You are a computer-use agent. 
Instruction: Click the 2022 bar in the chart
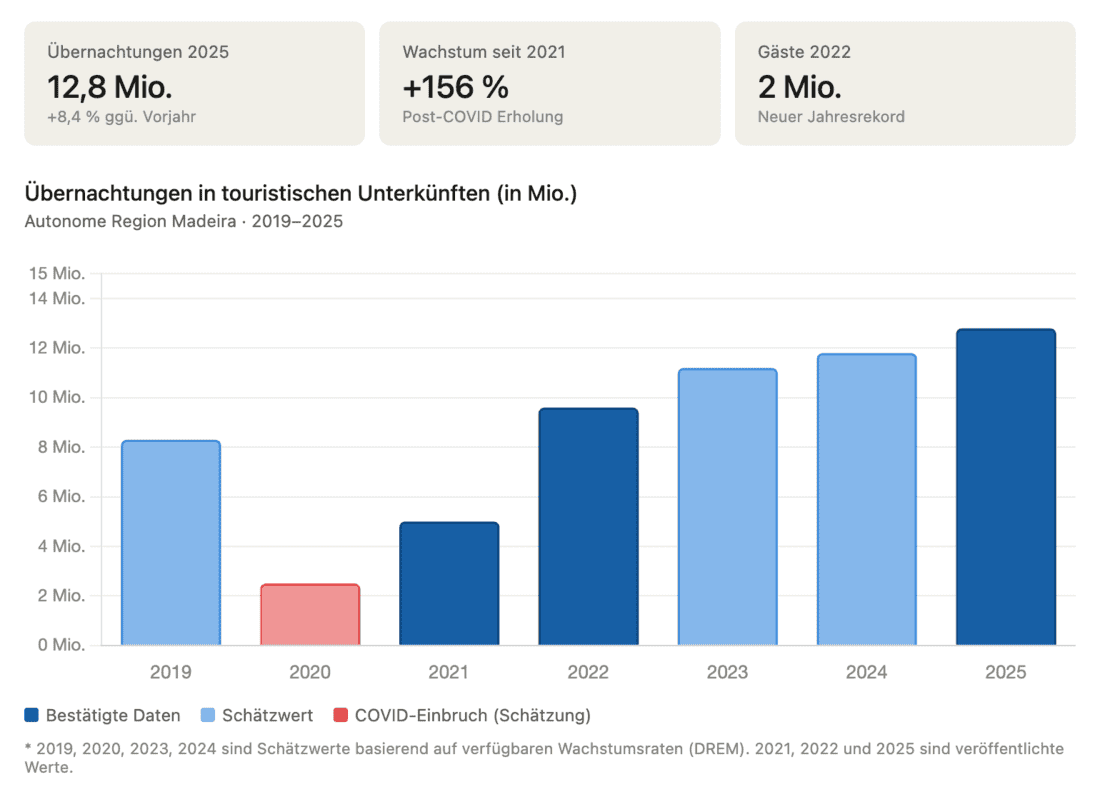click(x=588, y=527)
